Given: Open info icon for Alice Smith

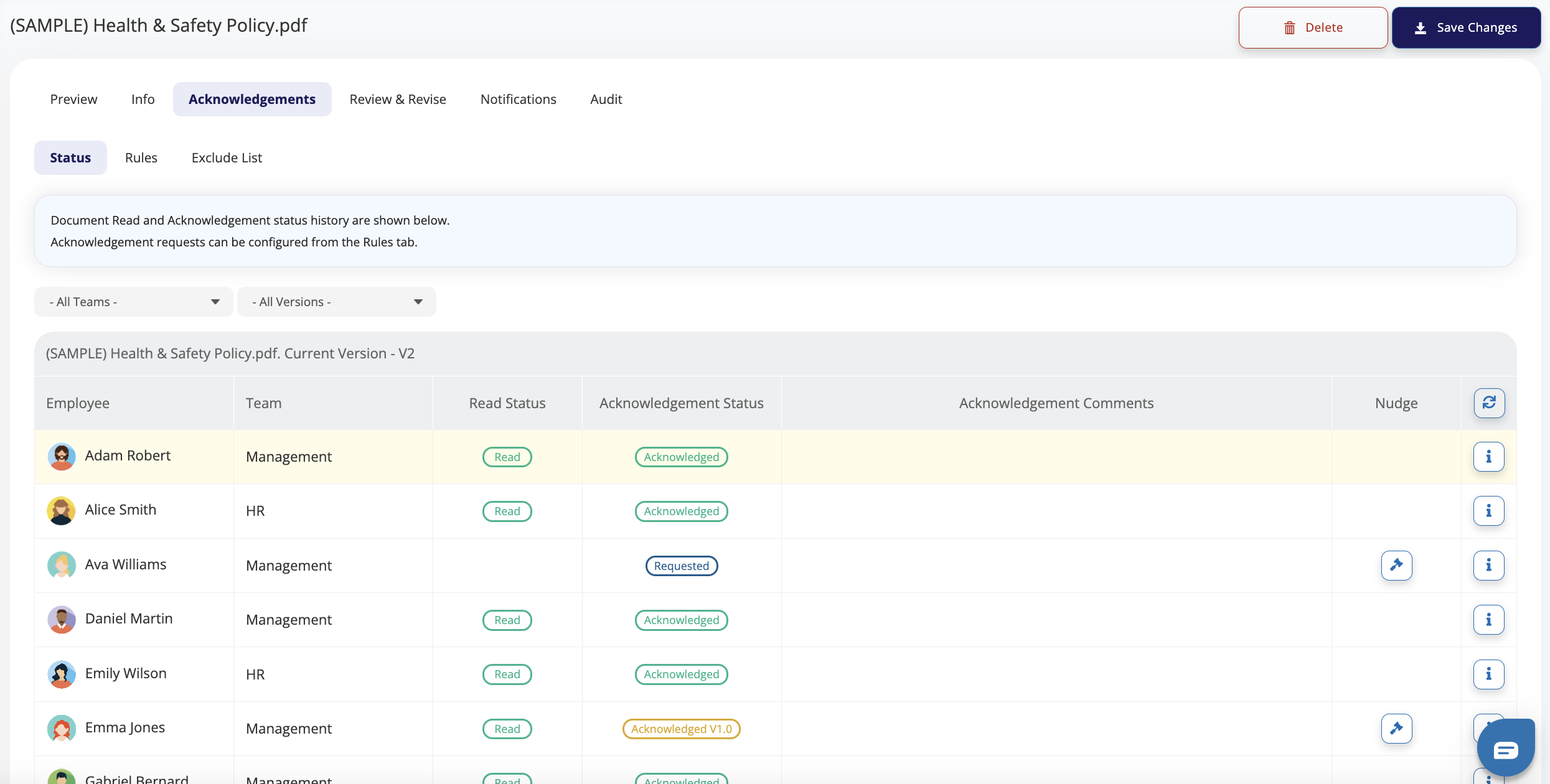Looking at the screenshot, I should coord(1488,511).
